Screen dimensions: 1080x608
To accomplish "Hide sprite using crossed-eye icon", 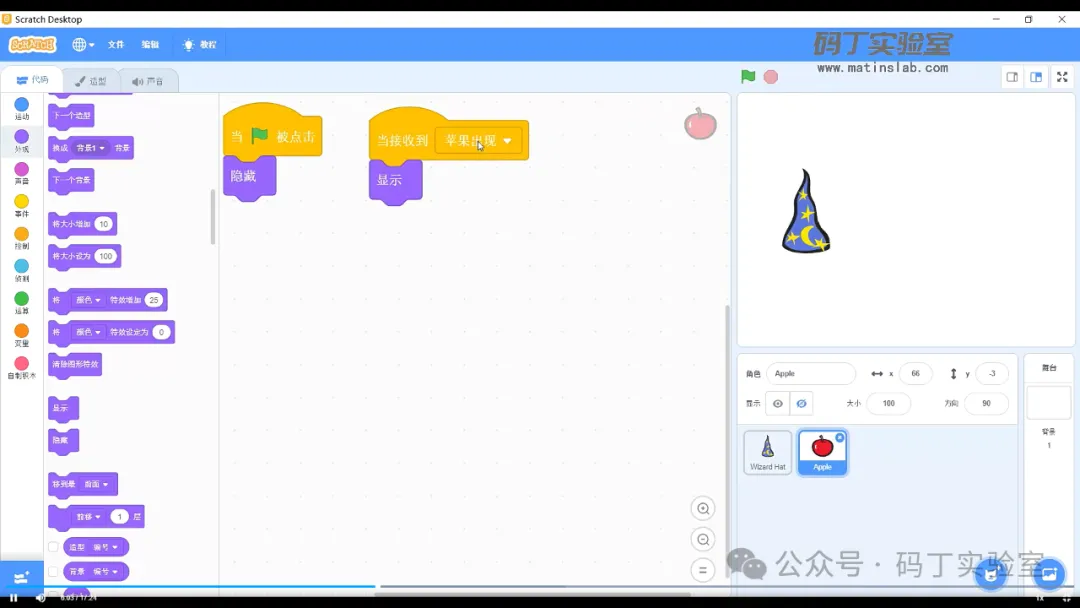I will [801, 403].
